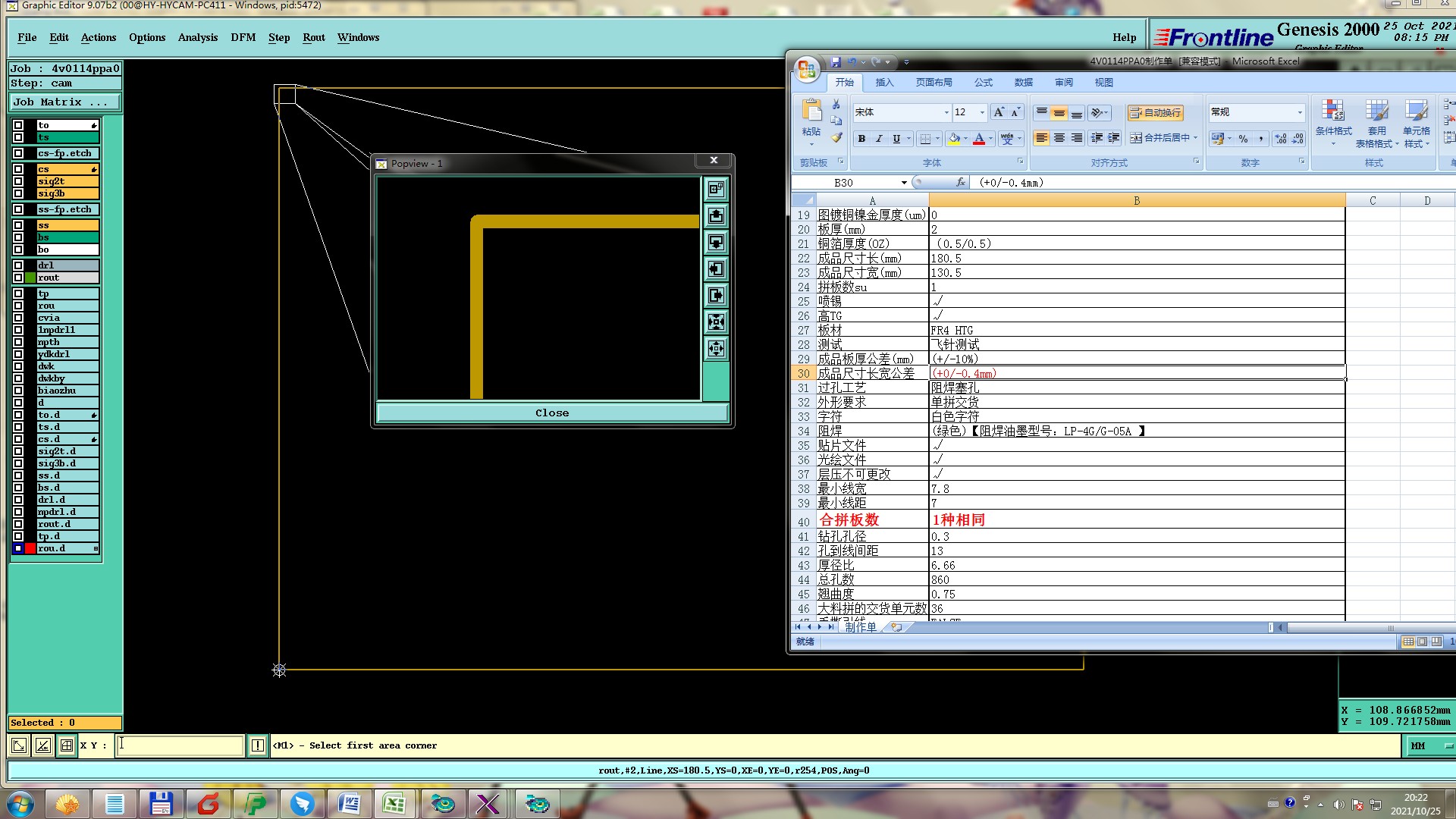
Task: Expand font size dropdown in Excel
Action: [x=982, y=112]
